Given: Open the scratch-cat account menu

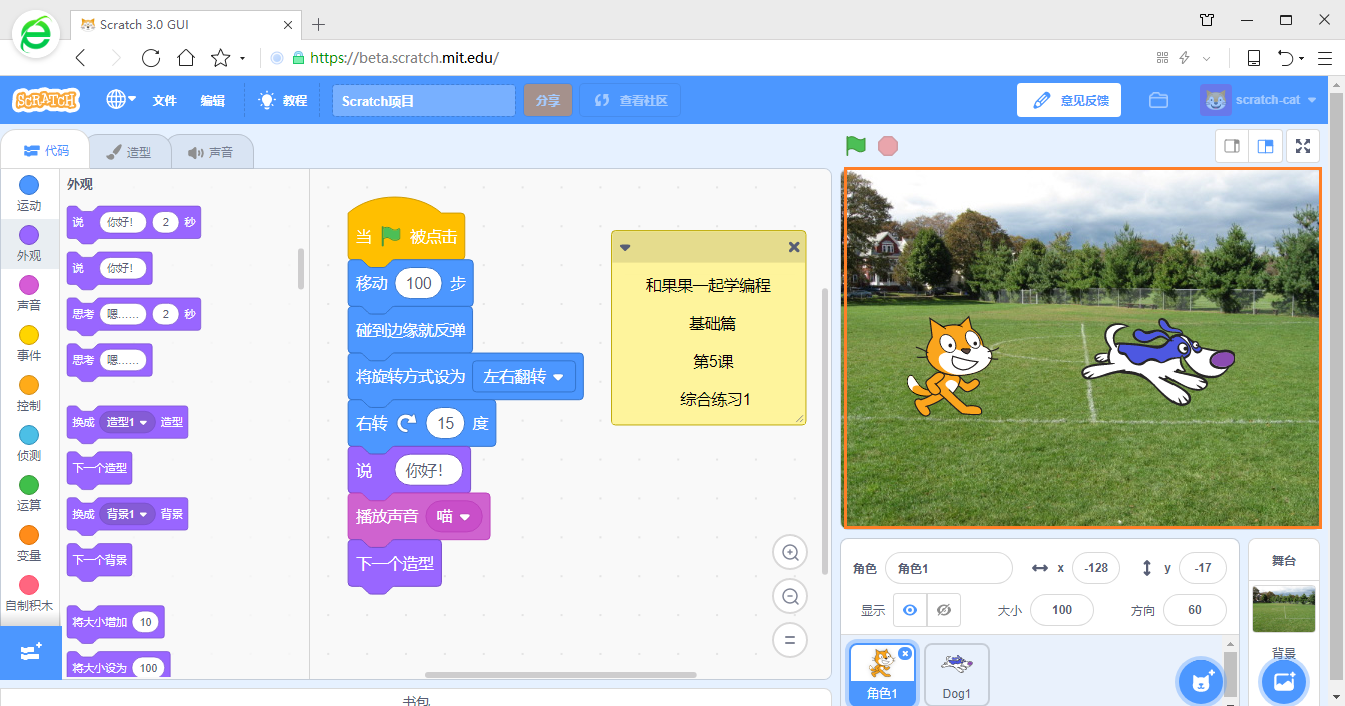Looking at the screenshot, I should click(x=1260, y=100).
